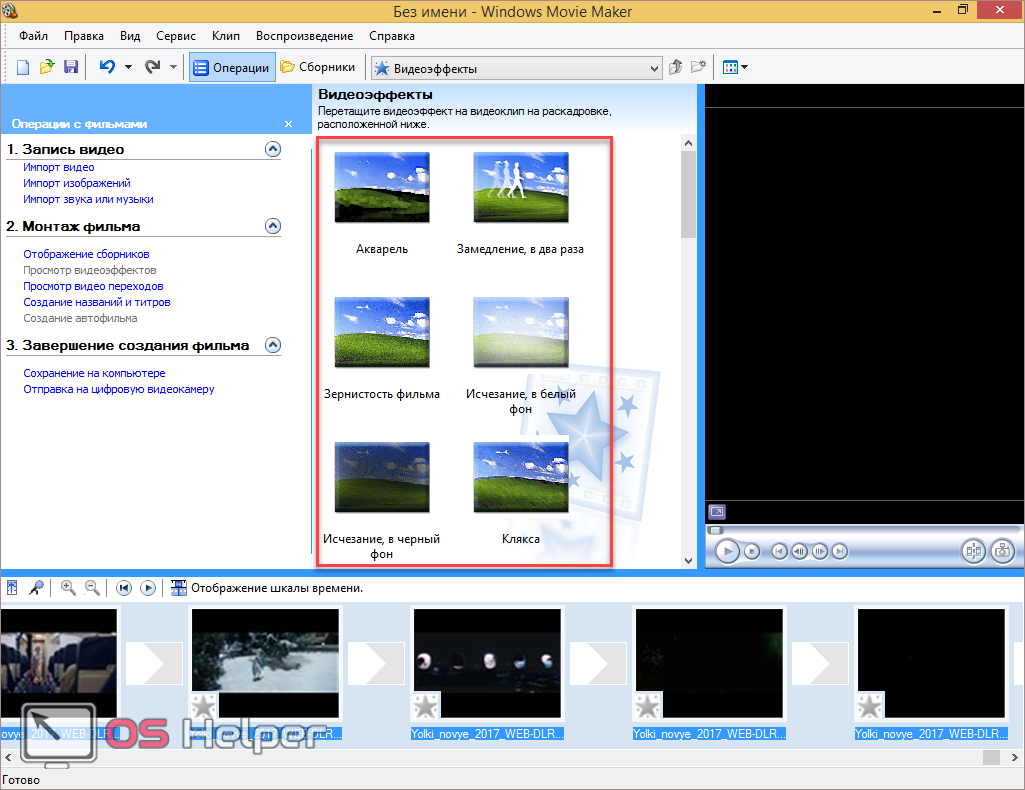This screenshot has height=790, width=1025.
Task: Click Сохранение на компьютере link
Action: click(95, 373)
